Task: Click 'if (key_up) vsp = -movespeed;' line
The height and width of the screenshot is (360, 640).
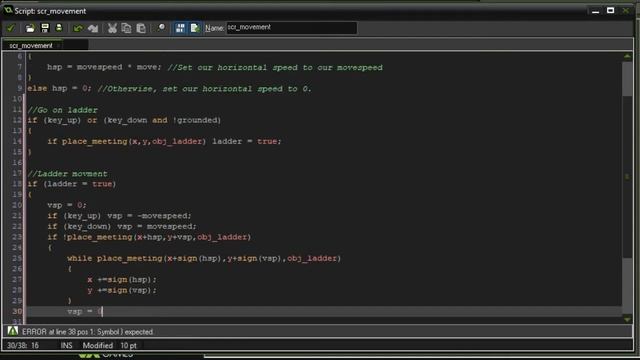Action: tap(119, 216)
